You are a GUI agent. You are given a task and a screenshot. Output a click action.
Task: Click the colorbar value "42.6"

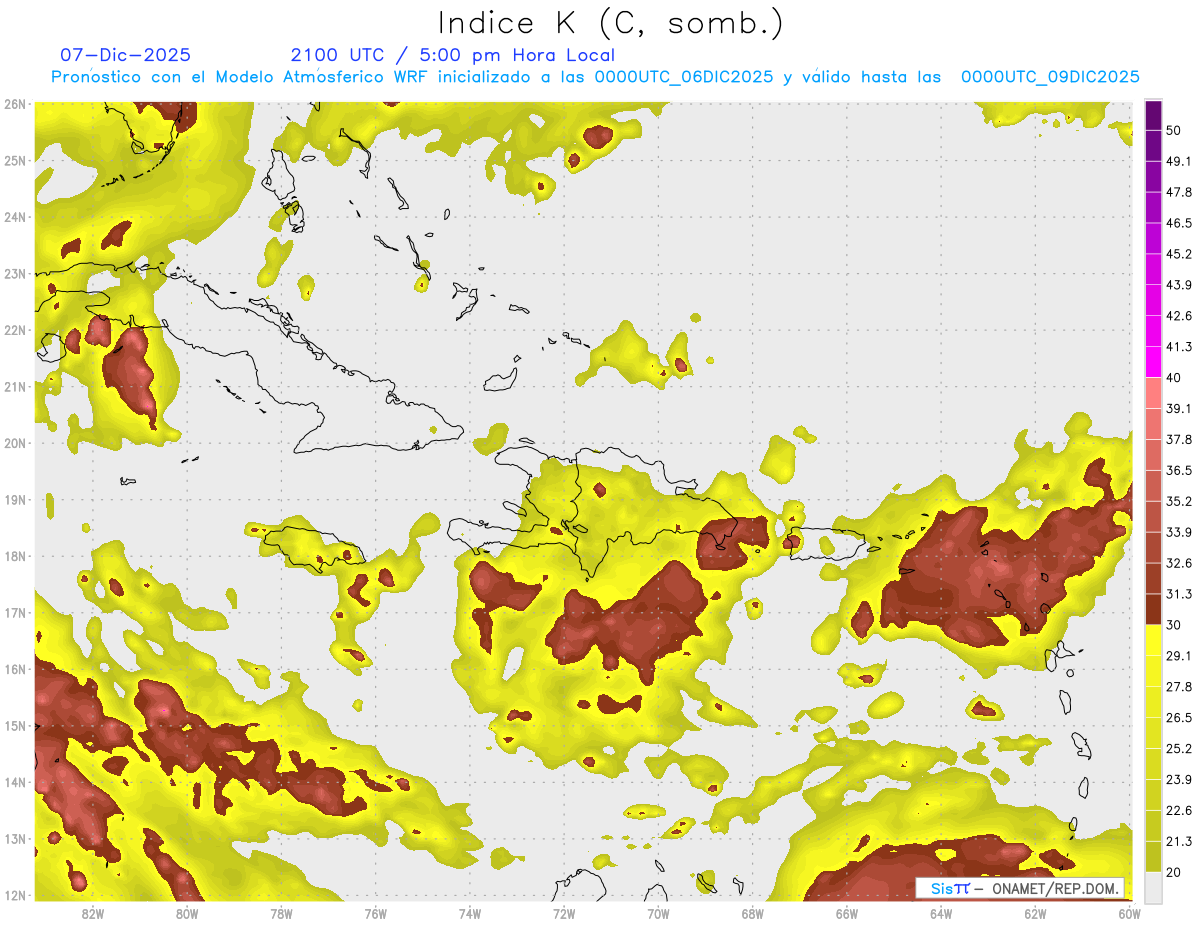click(x=1179, y=316)
